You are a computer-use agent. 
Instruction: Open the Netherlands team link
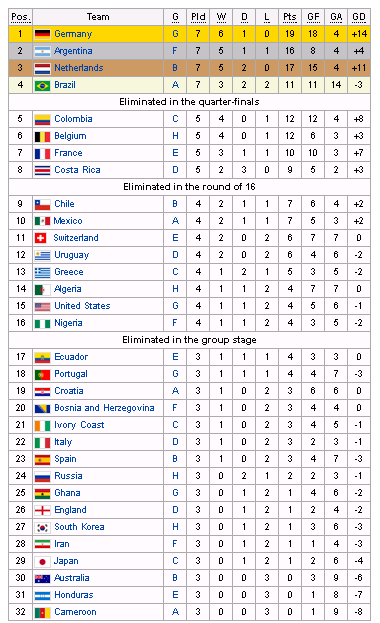(x=79, y=68)
